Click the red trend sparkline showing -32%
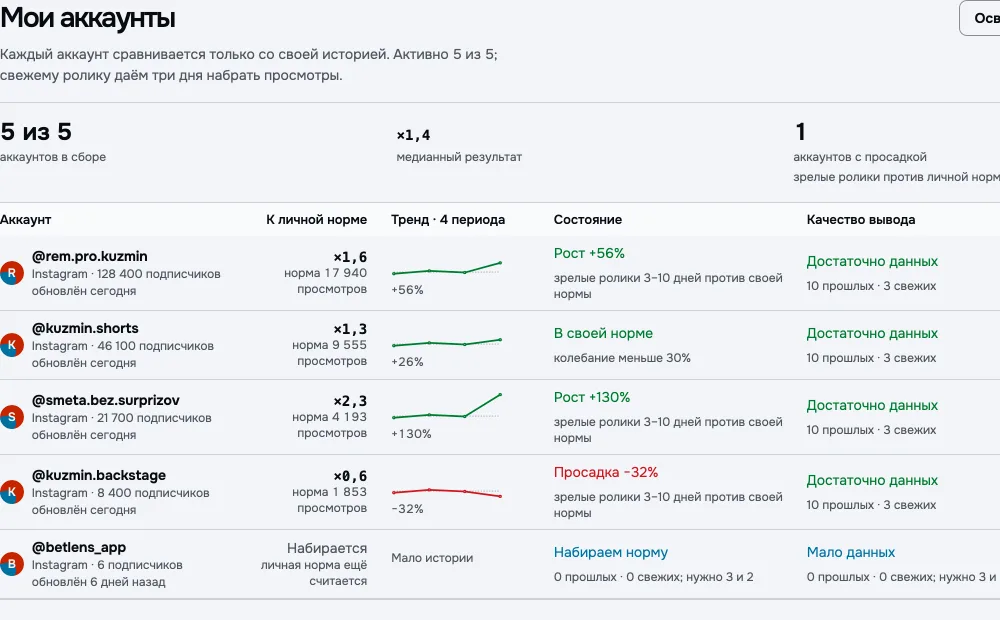This screenshot has height=620, width=1000. (446, 492)
